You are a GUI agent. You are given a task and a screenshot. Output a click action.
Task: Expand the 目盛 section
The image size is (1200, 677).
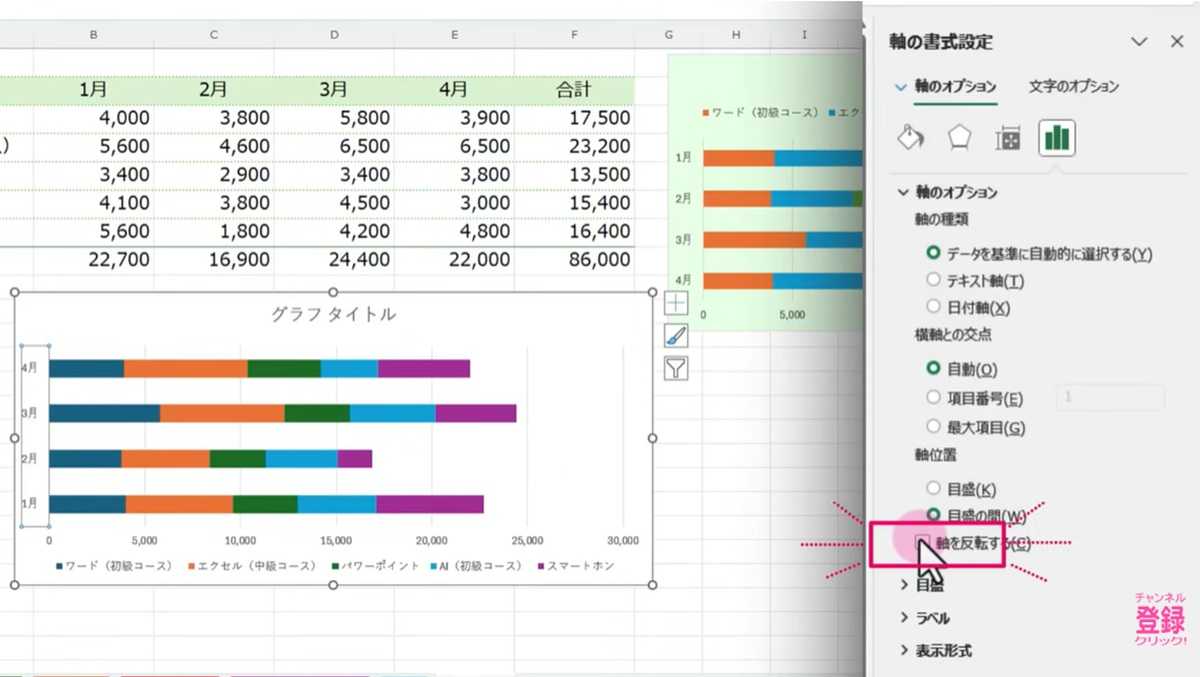(925, 585)
